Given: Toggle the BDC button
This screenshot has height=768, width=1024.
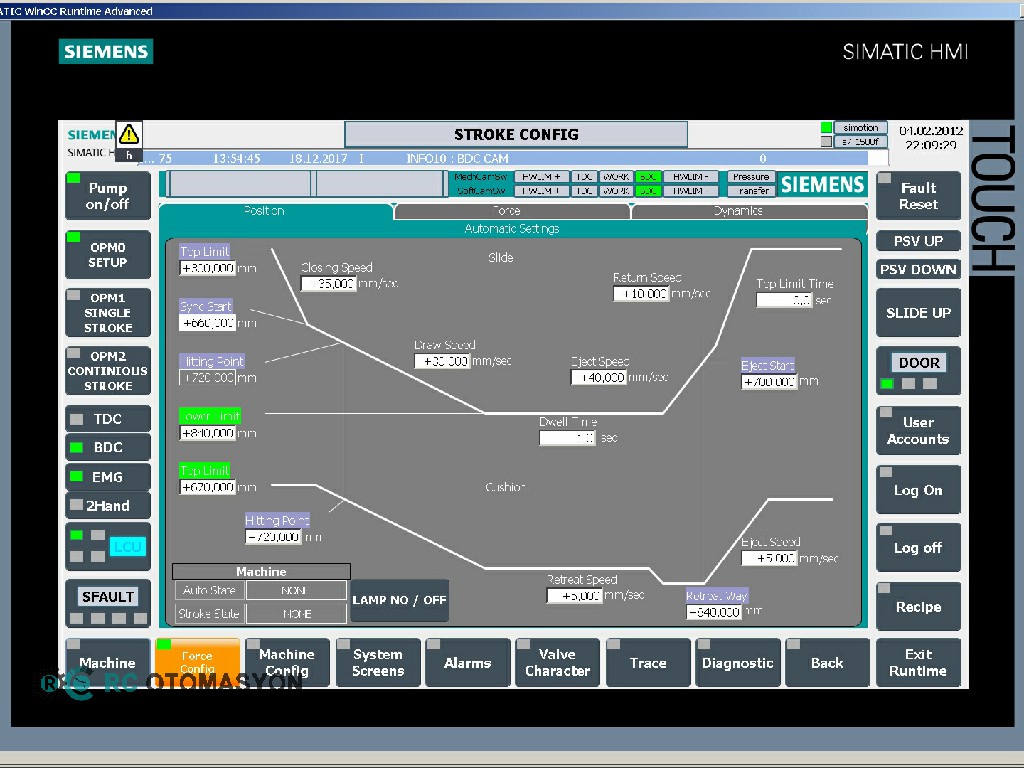Looking at the screenshot, I should [x=108, y=447].
